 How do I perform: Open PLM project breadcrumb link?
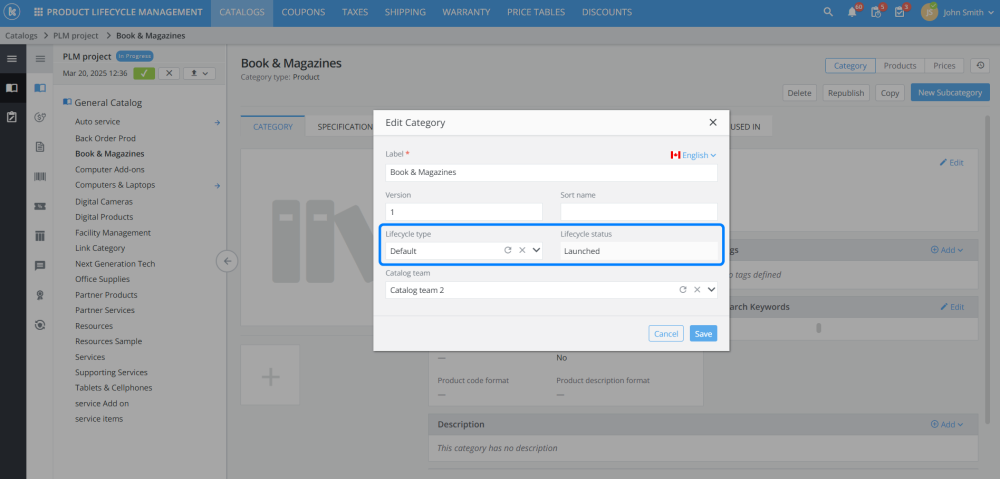click(x=76, y=36)
